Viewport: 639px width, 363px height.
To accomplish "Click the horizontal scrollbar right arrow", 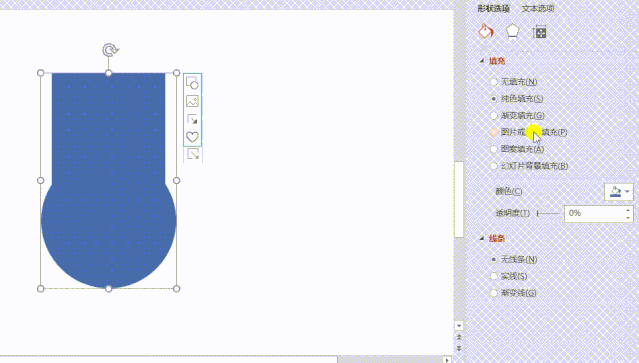I will (x=447, y=360).
